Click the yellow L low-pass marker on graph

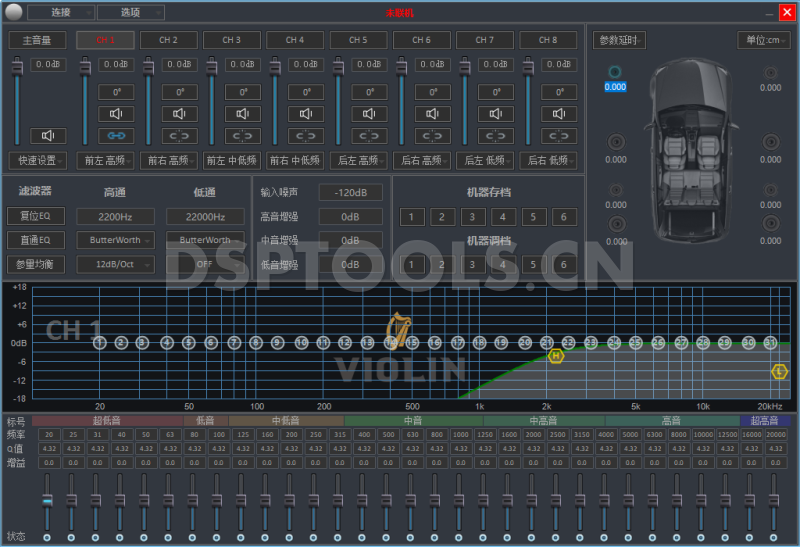[x=780, y=371]
